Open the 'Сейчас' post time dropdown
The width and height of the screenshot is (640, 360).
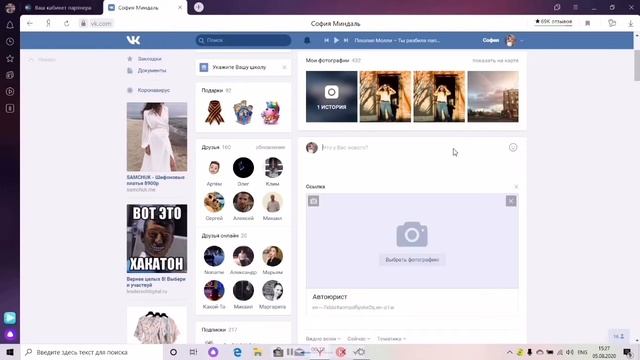coord(359,339)
